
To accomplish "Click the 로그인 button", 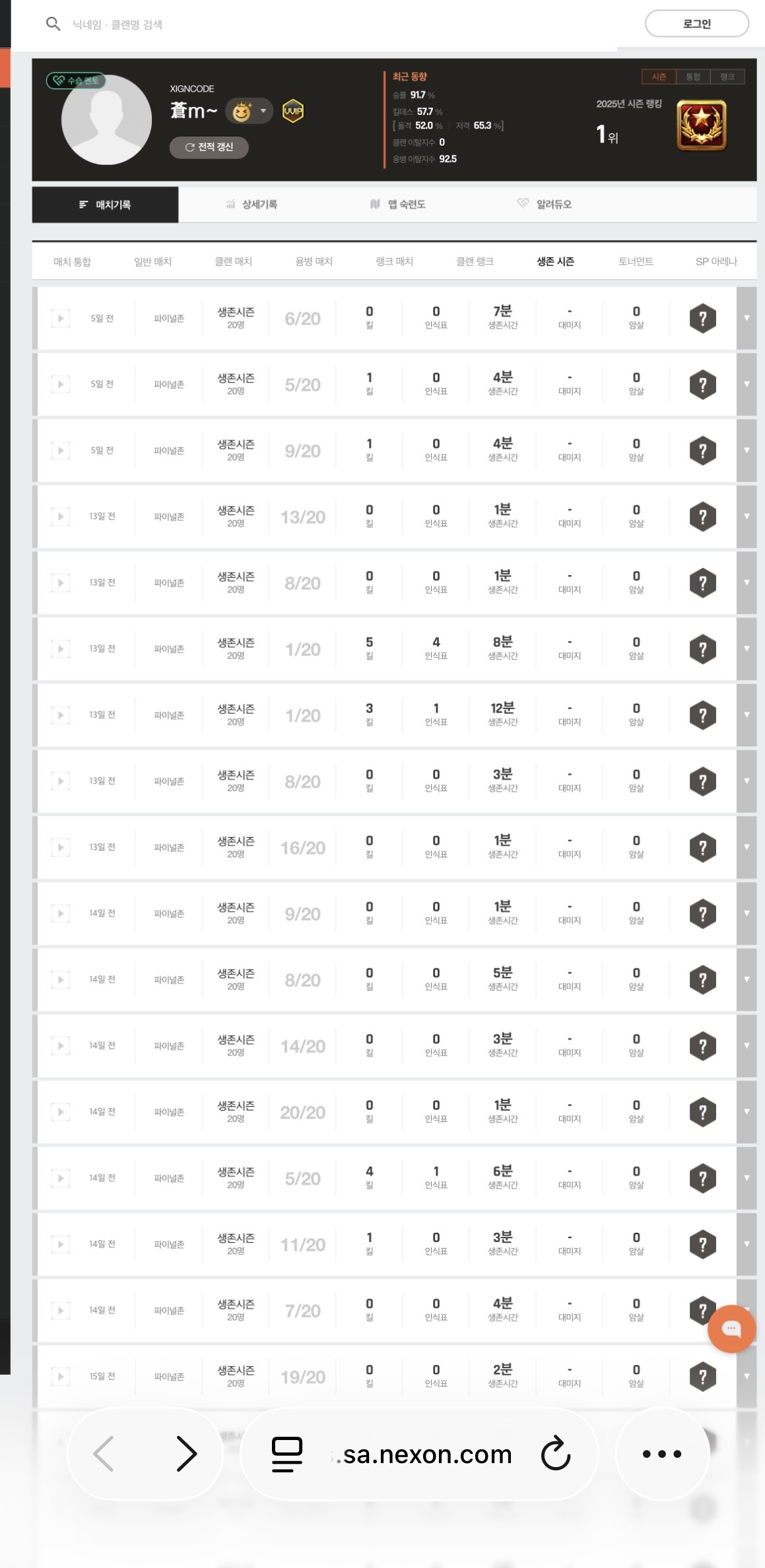I will (696, 24).
